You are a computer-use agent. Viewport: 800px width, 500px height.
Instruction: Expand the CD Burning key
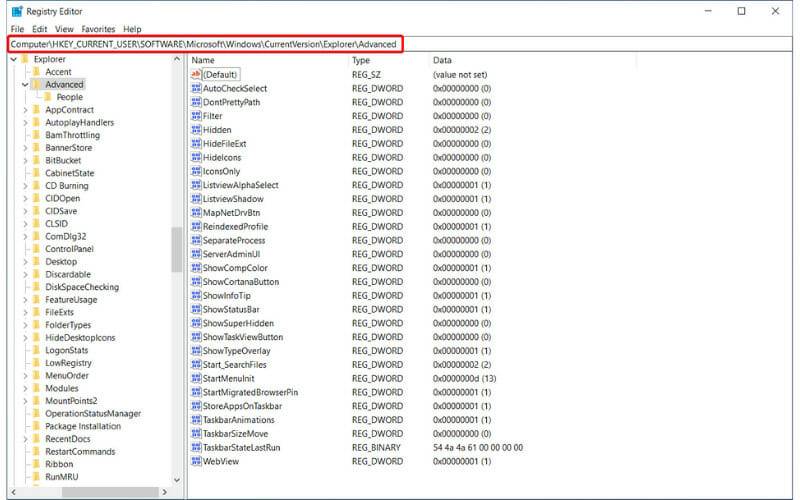pyautogui.click(x=25, y=186)
